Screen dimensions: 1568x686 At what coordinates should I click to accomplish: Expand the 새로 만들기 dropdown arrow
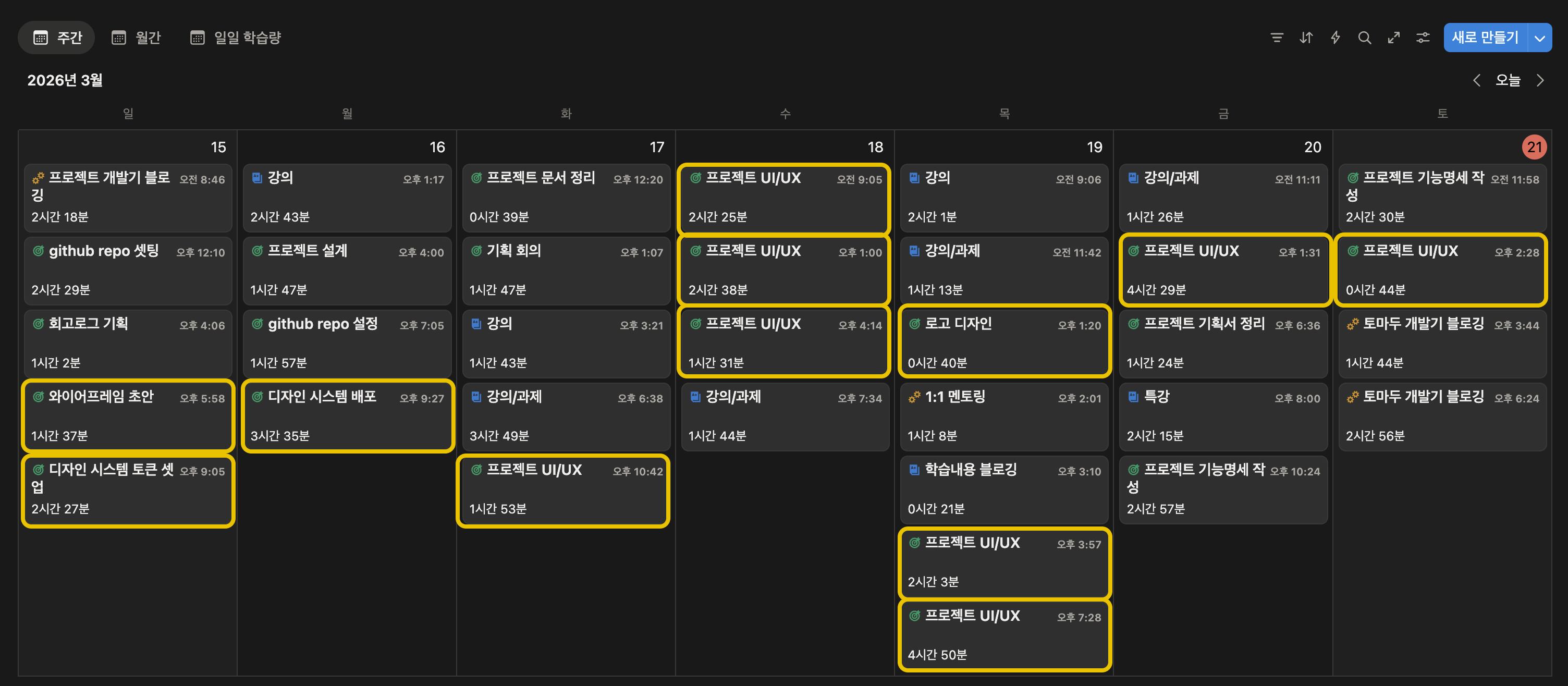1539,38
